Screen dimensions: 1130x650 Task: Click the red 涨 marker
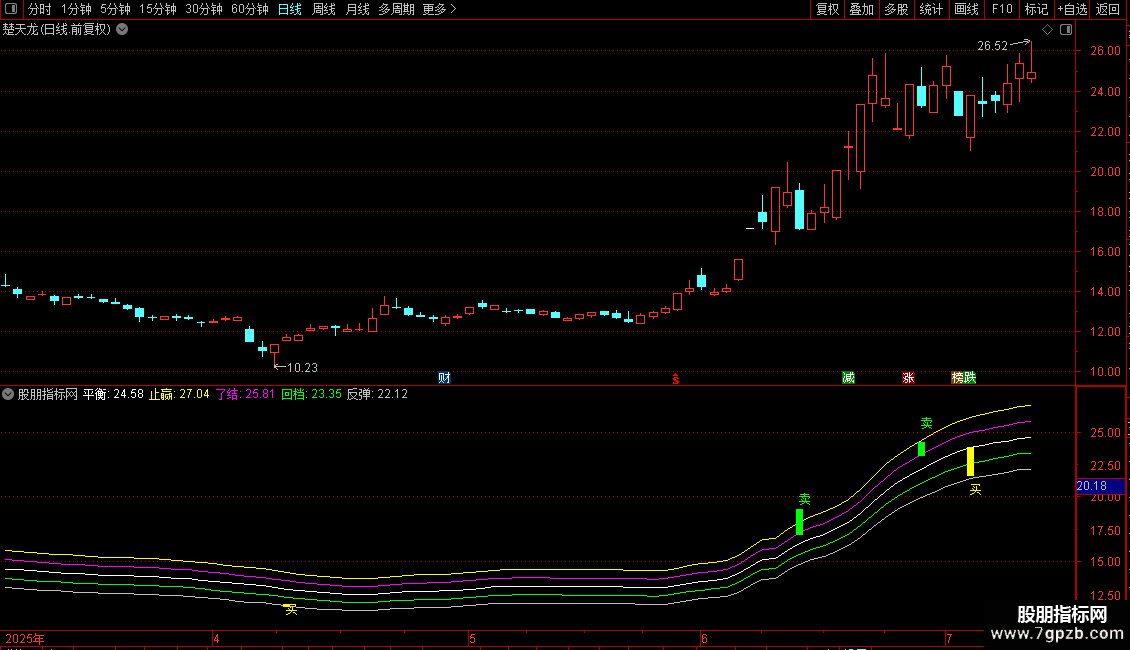click(x=909, y=378)
